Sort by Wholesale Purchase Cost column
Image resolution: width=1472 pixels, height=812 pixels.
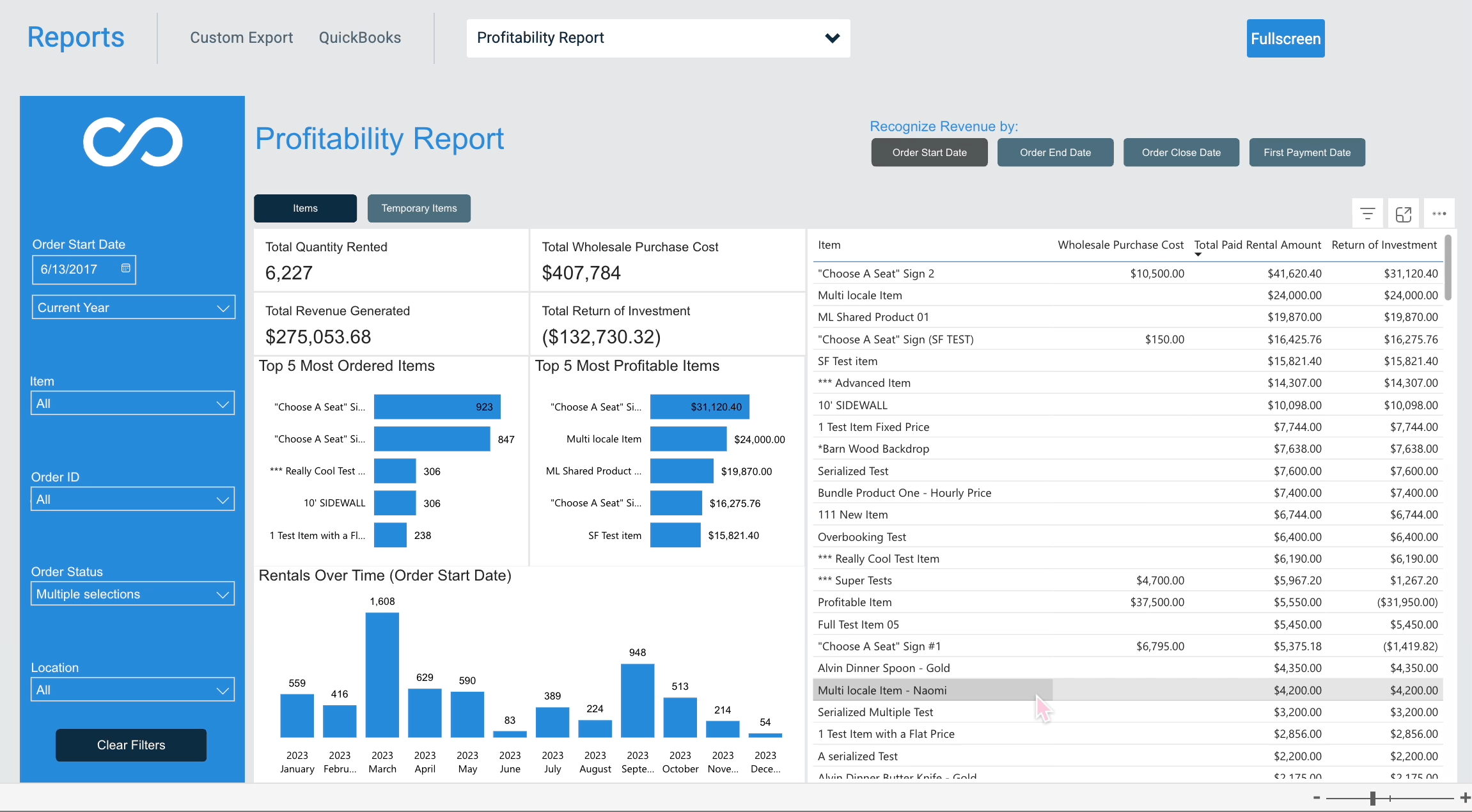tap(1120, 245)
